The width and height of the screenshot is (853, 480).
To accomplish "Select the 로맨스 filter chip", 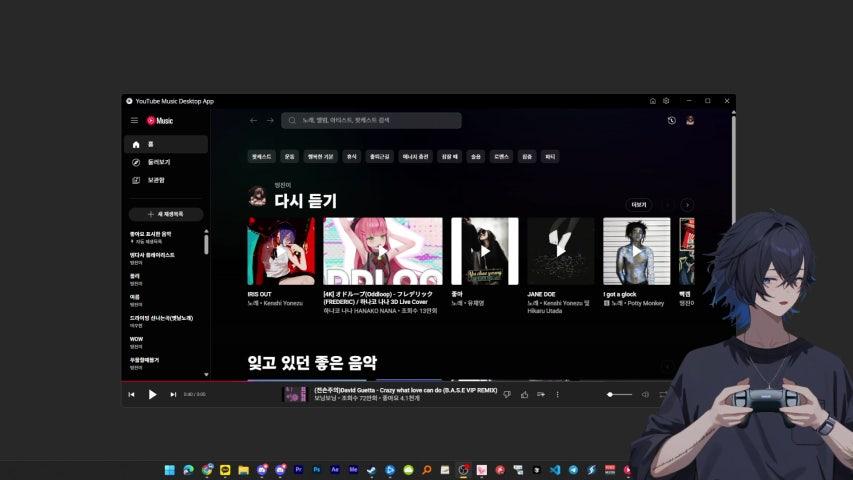I will pos(501,157).
